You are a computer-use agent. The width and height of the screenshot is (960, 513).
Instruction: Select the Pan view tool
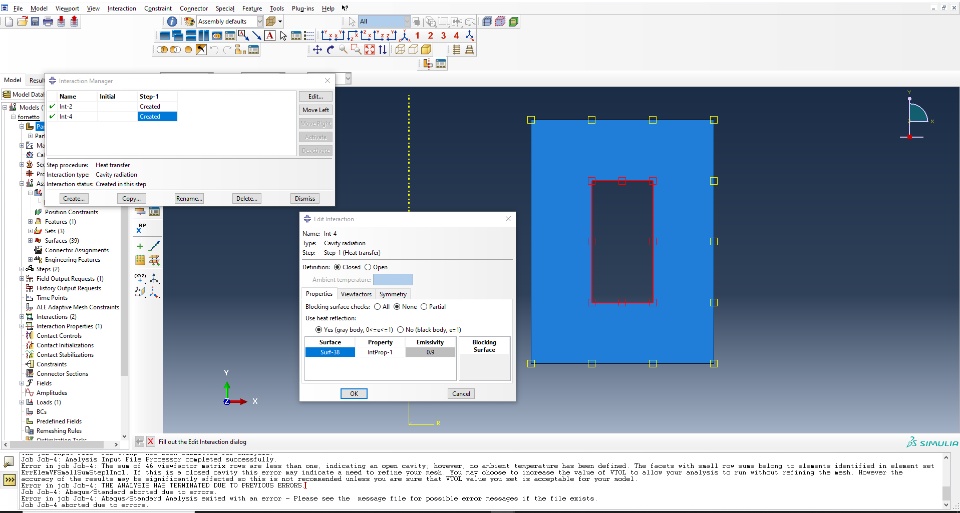[x=317, y=50]
